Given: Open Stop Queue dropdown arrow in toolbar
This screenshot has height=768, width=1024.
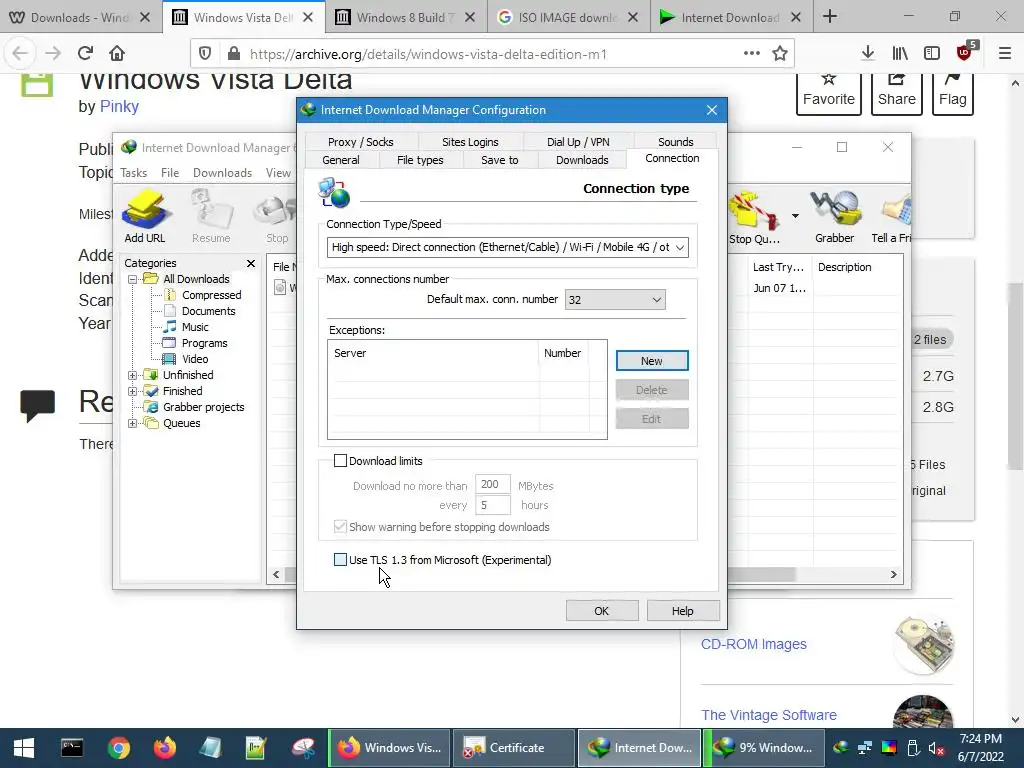Looking at the screenshot, I should (795, 216).
